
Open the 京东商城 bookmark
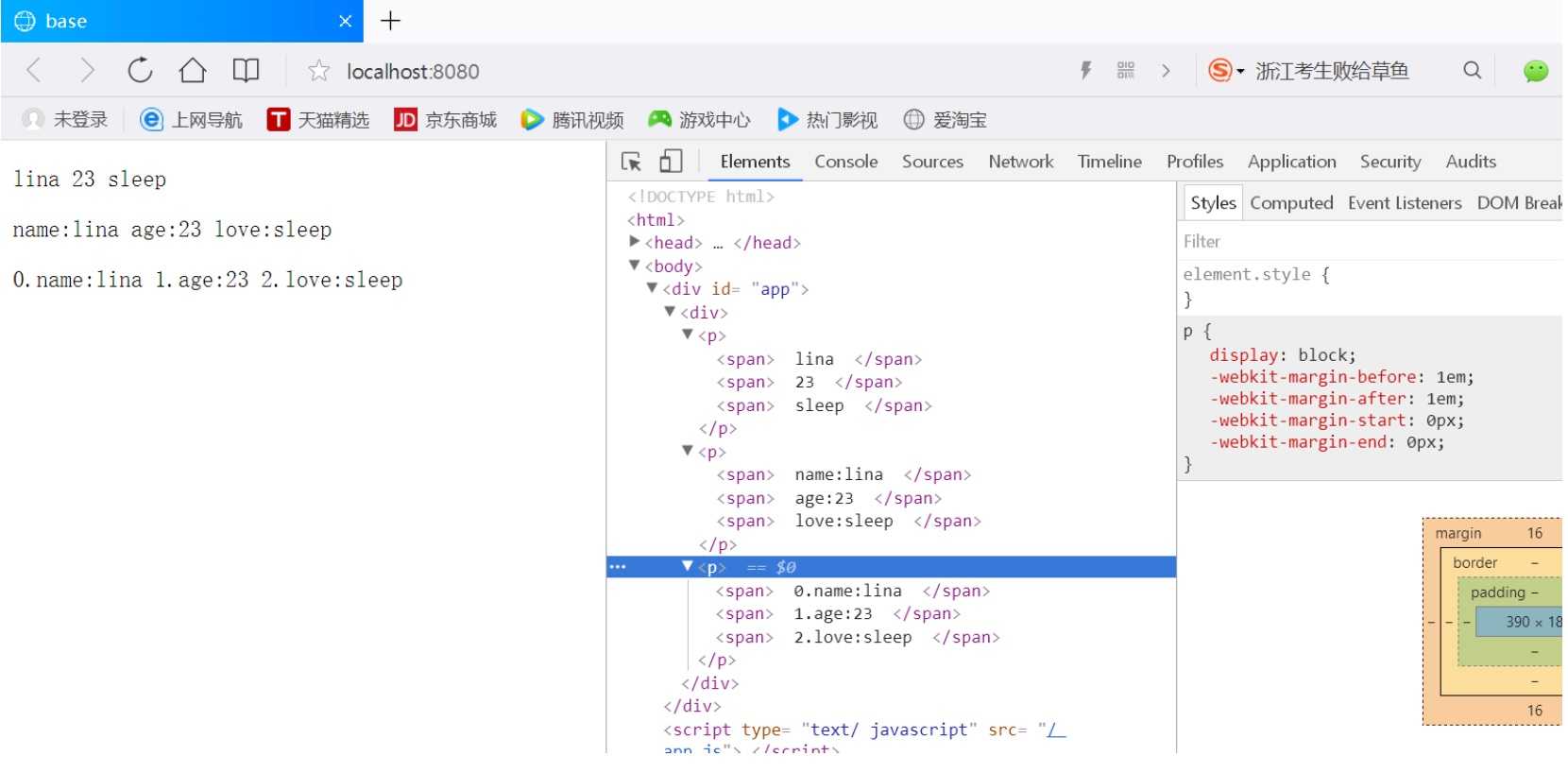446,120
